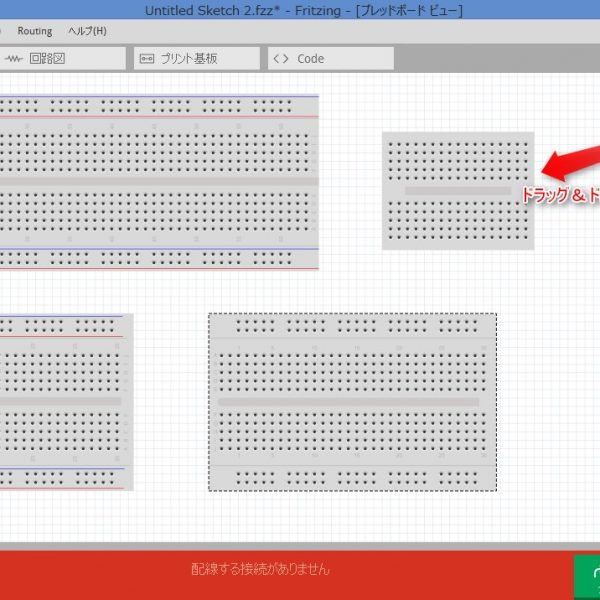Click the gray horizontal scrollbar above the status bar
The width and height of the screenshot is (600, 600).
click(x=300, y=546)
